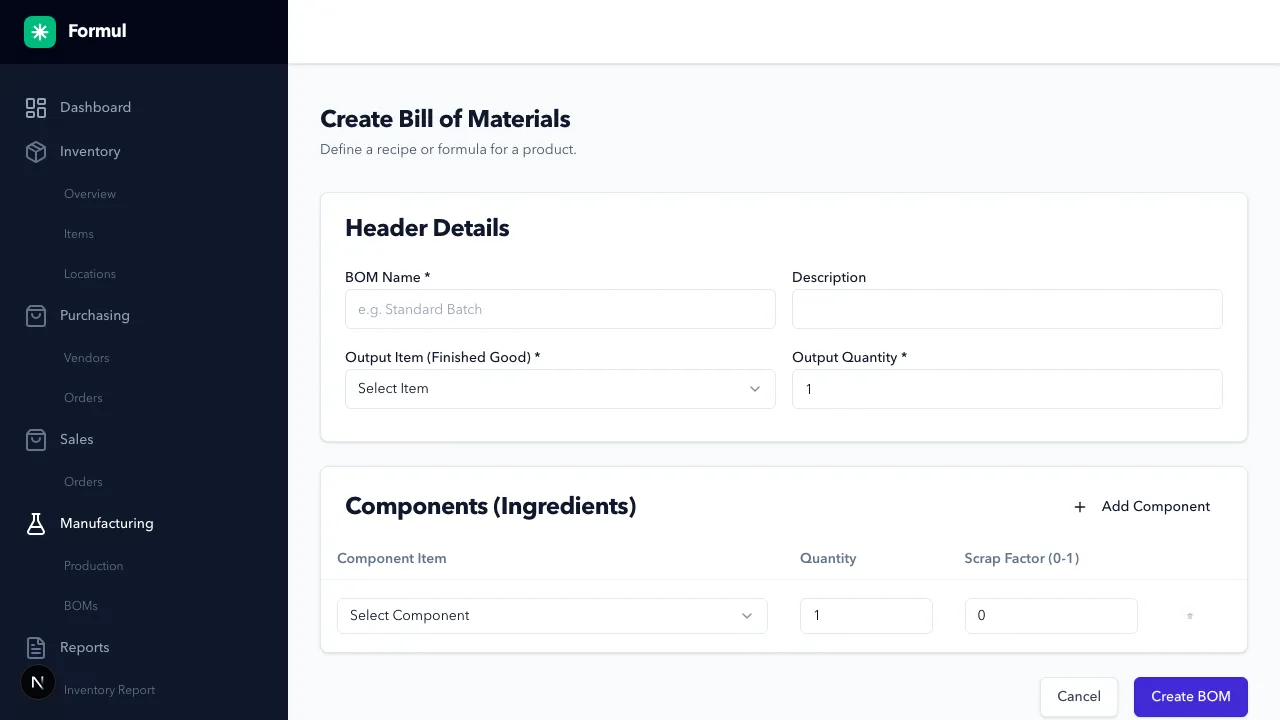
Task: Click the Scrap Factor input
Action: click(1050, 616)
